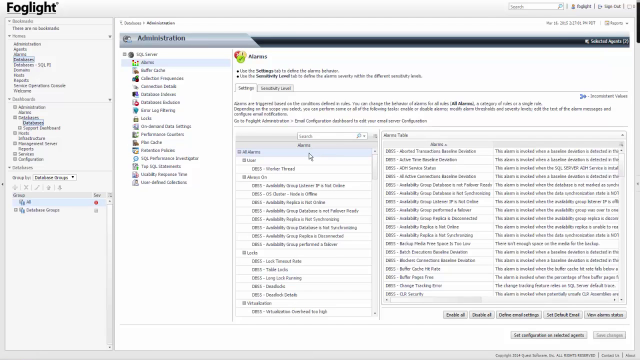Collapse the Virtualization alarms category
The height and width of the screenshot is (360, 640).
click(244, 303)
